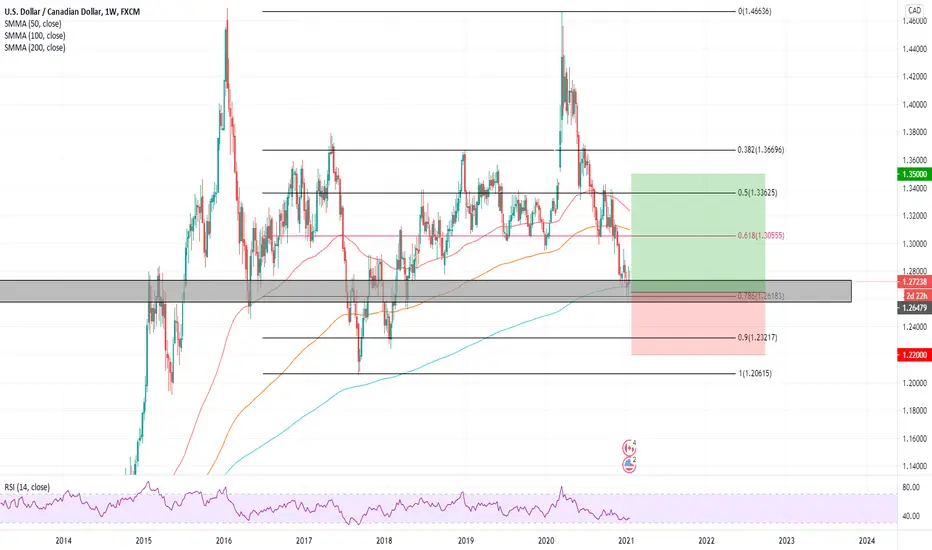Screen dimensions: 932x550
Task: Select the SMMA (200, close) indicator legend
Action: click(x=34, y=48)
